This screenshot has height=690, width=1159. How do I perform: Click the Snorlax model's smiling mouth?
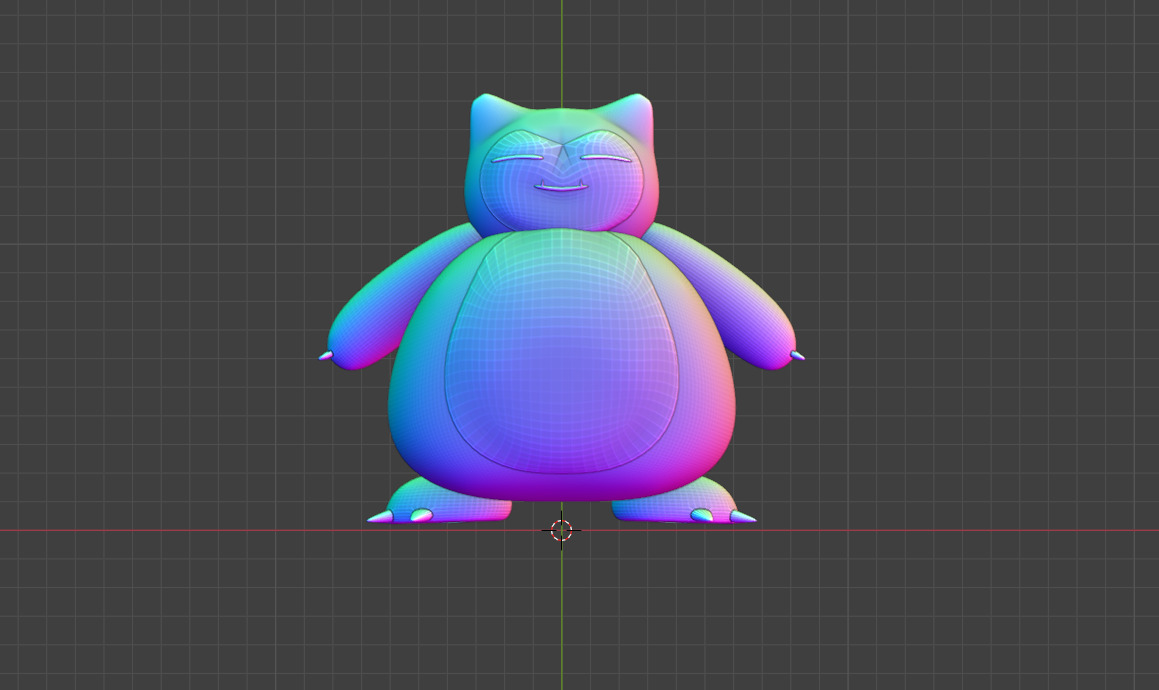(x=561, y=186)
